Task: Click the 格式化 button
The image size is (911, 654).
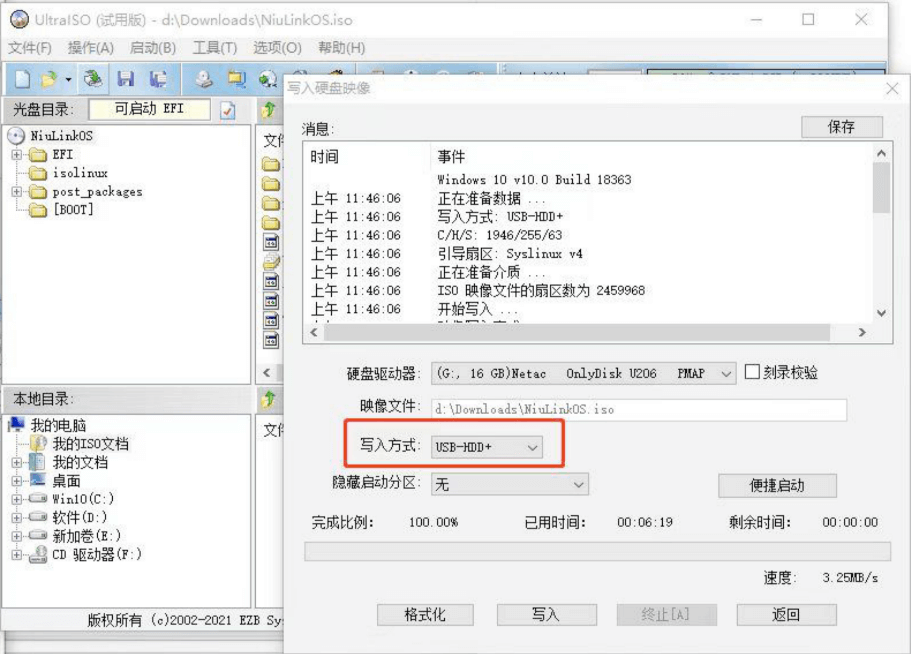Action: [425, 615]
